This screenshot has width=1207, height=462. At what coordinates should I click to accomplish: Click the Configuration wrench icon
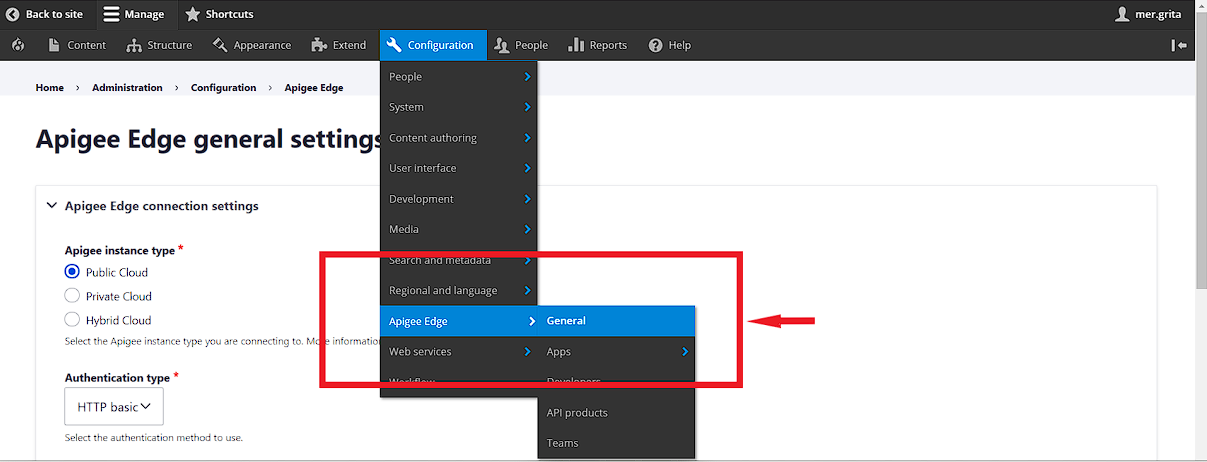click(x=394, y=45)
